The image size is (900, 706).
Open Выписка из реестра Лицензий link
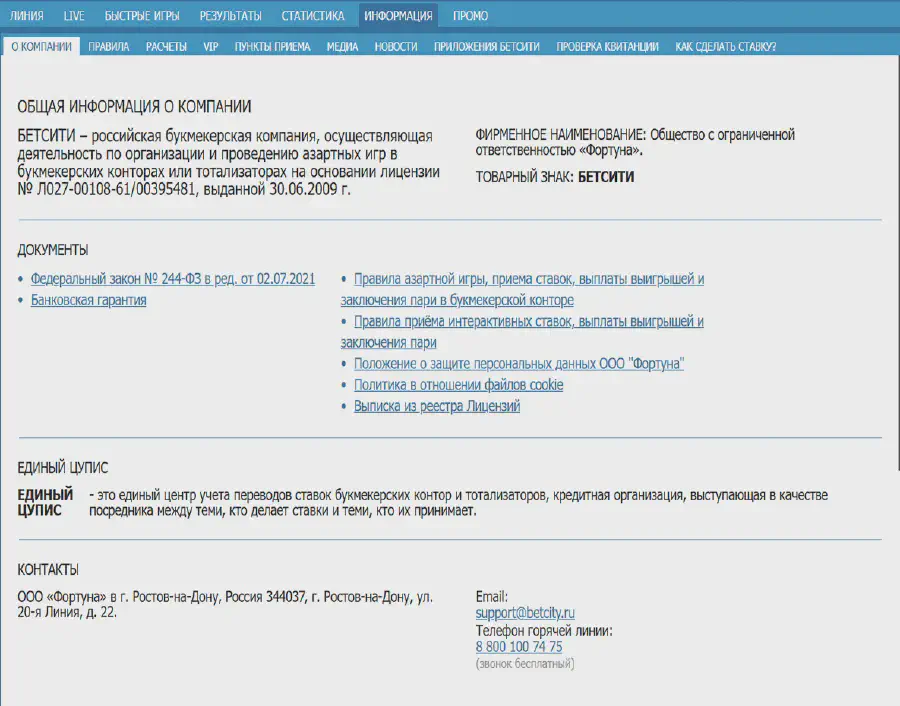(437, 406)
